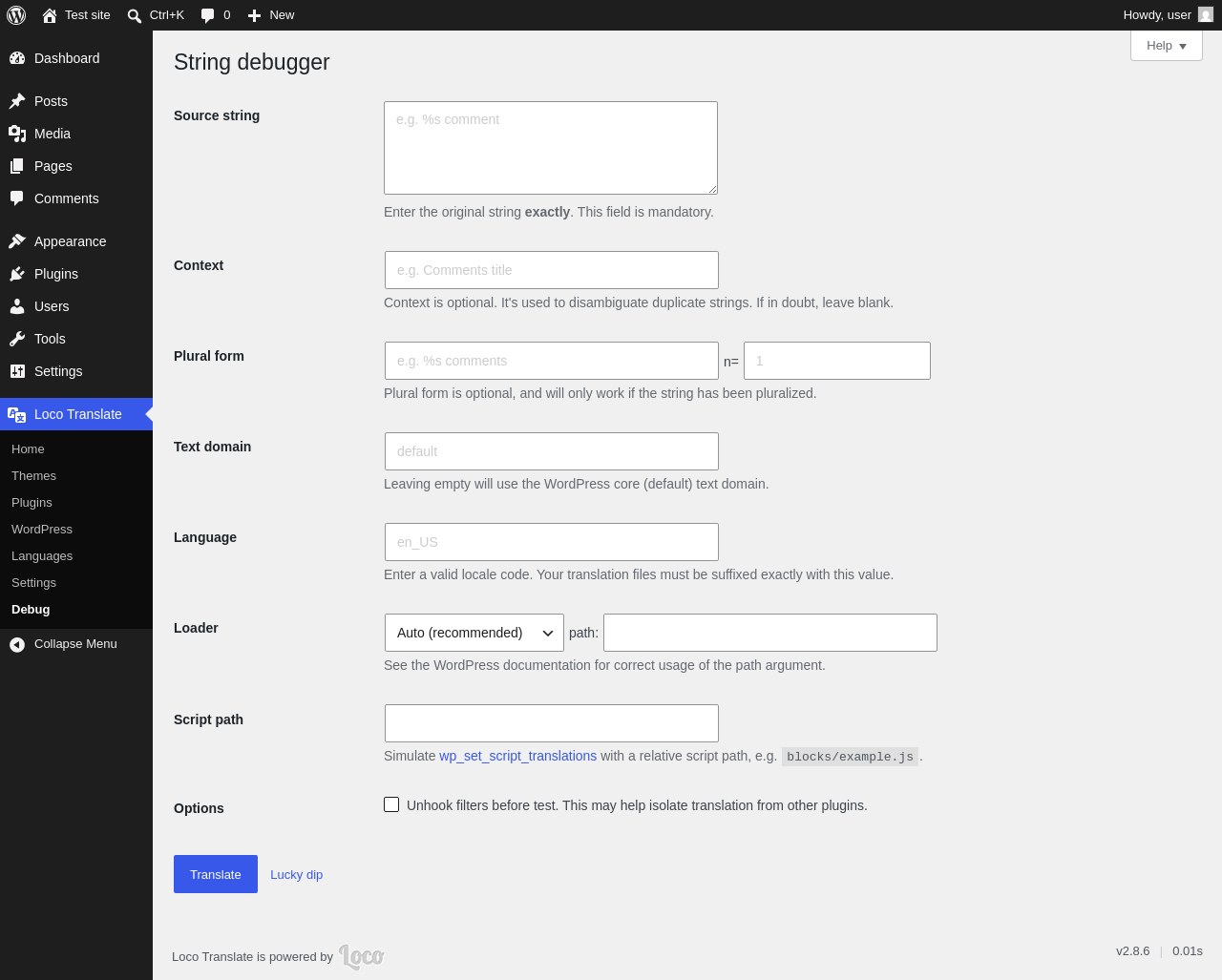Viewport: 1222px width, 980px height.
Task: Click the Users person icon
Action: (17, 306)
